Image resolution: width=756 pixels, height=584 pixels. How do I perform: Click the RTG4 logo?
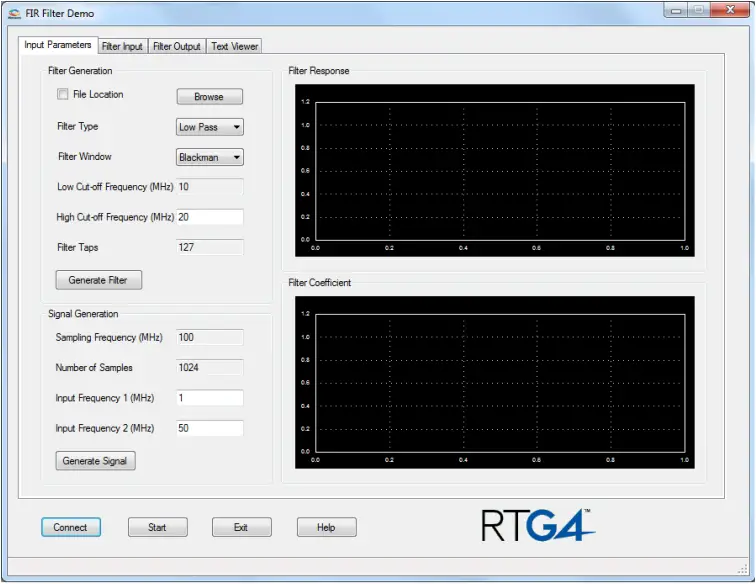click(536, 525)
